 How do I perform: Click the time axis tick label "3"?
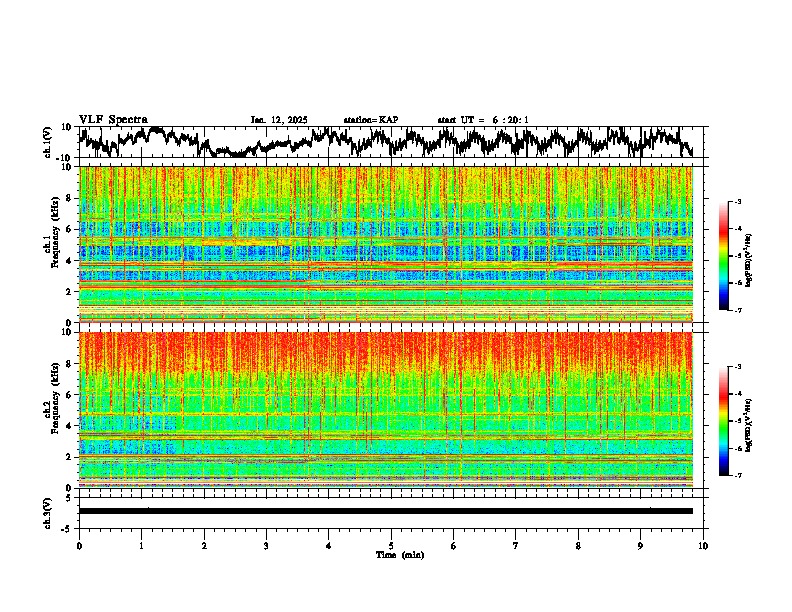(266, 546)
